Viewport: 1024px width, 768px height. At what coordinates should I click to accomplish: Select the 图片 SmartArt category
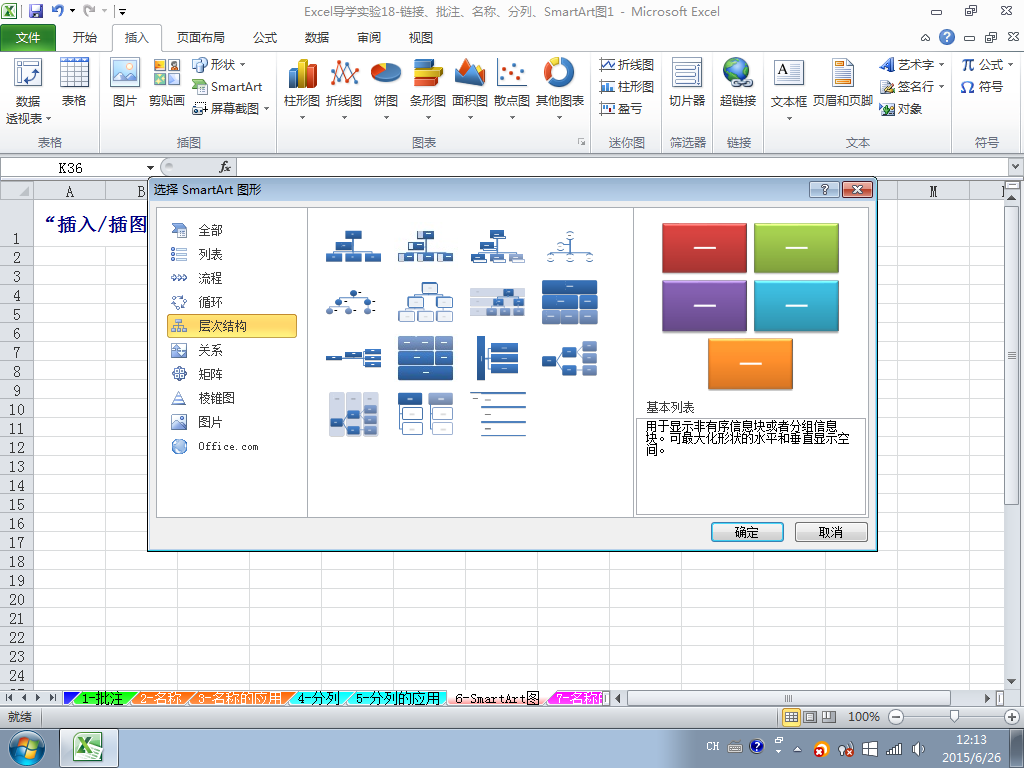coord(232,422)
